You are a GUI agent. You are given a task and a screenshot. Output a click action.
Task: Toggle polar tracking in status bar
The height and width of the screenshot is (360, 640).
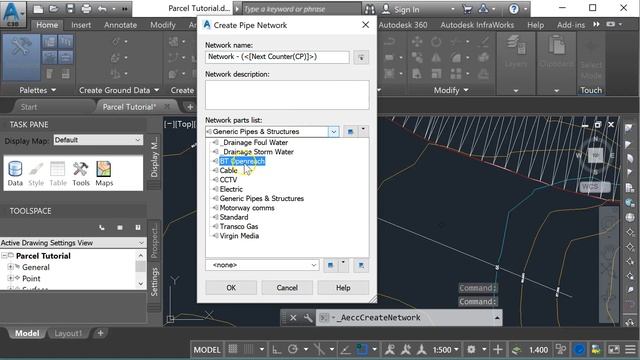pyautogui.click(x=292, y=349)
